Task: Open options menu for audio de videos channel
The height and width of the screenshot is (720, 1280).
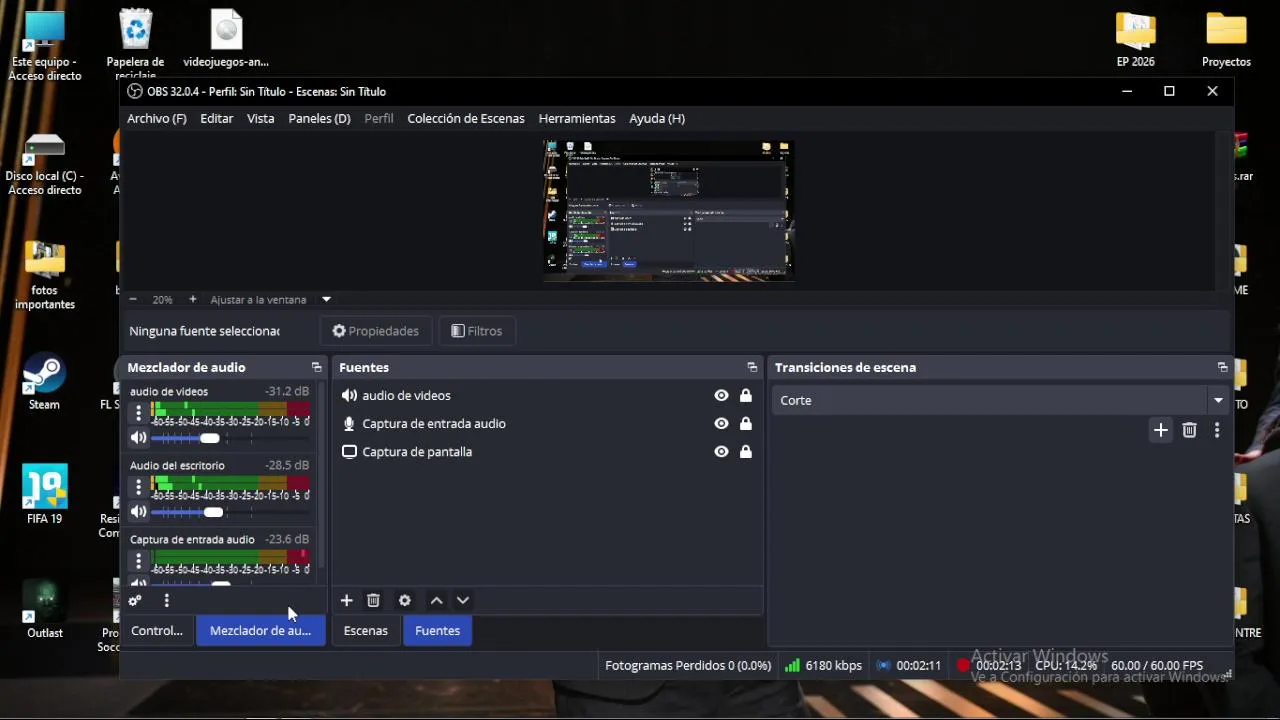Action: 138,413
